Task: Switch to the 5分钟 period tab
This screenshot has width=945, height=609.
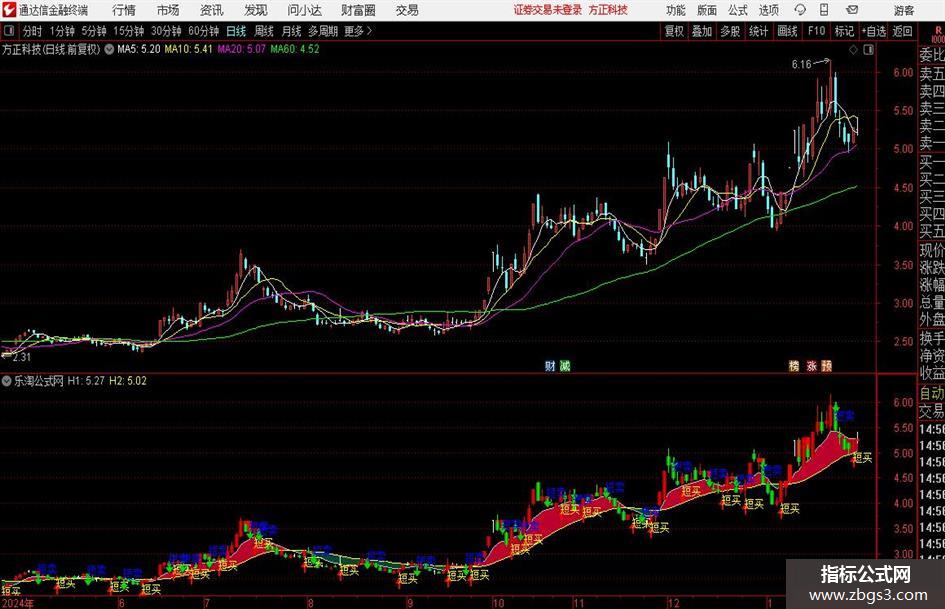Action: coord(93,31)
